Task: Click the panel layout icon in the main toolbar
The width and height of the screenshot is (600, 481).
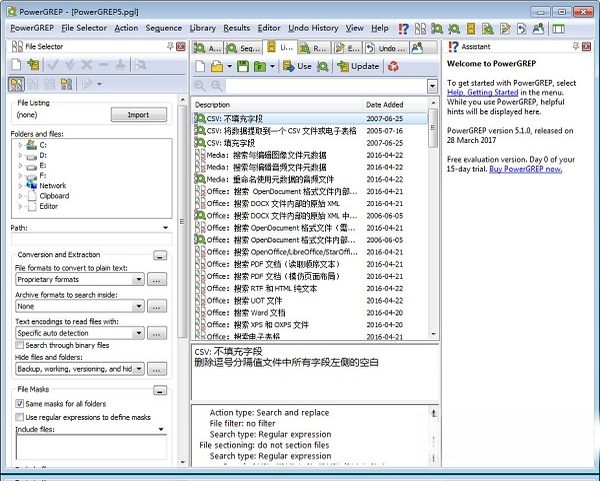Action: tap(559, 29)
